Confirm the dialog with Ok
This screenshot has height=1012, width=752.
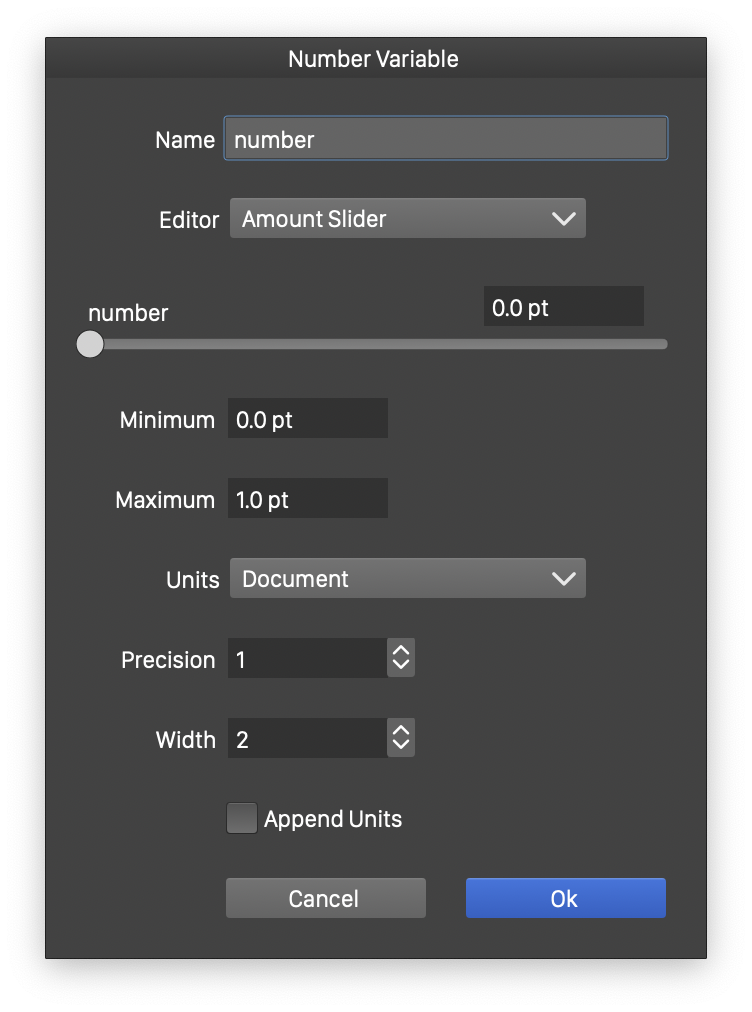[x=565, y=898]
